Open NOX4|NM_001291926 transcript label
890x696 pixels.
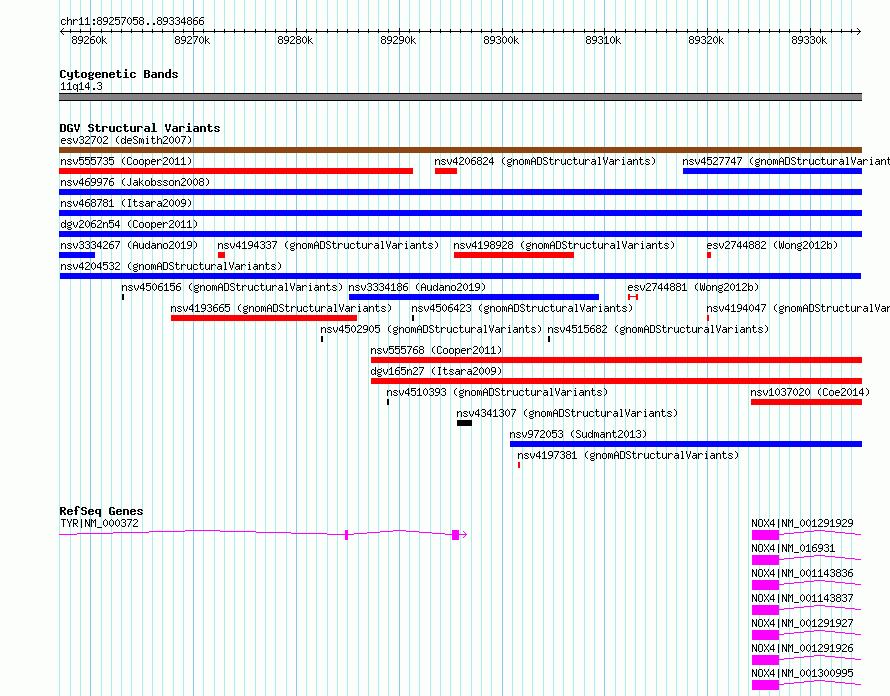coord(802,648)
